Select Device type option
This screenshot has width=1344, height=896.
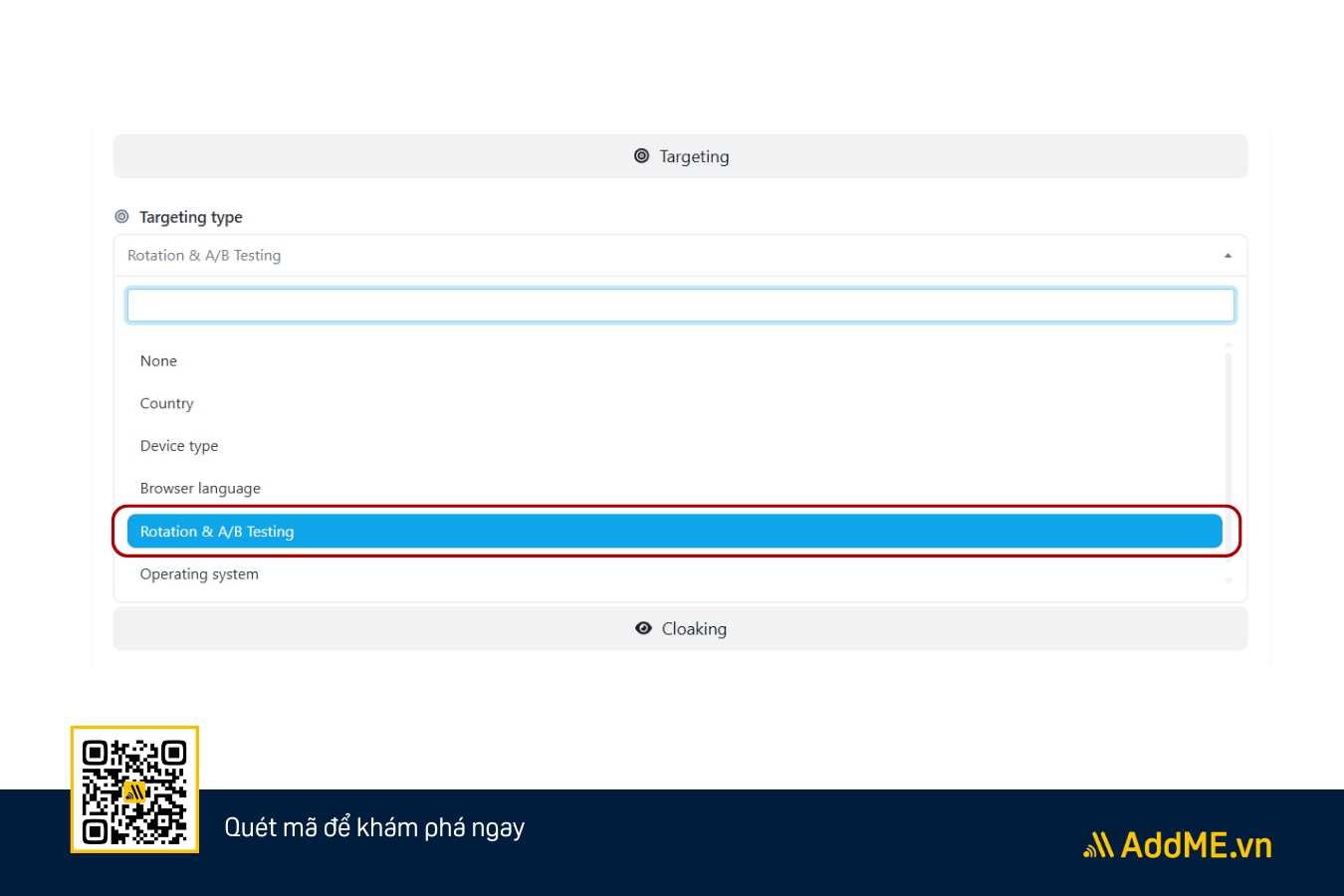tap(674, 446)
